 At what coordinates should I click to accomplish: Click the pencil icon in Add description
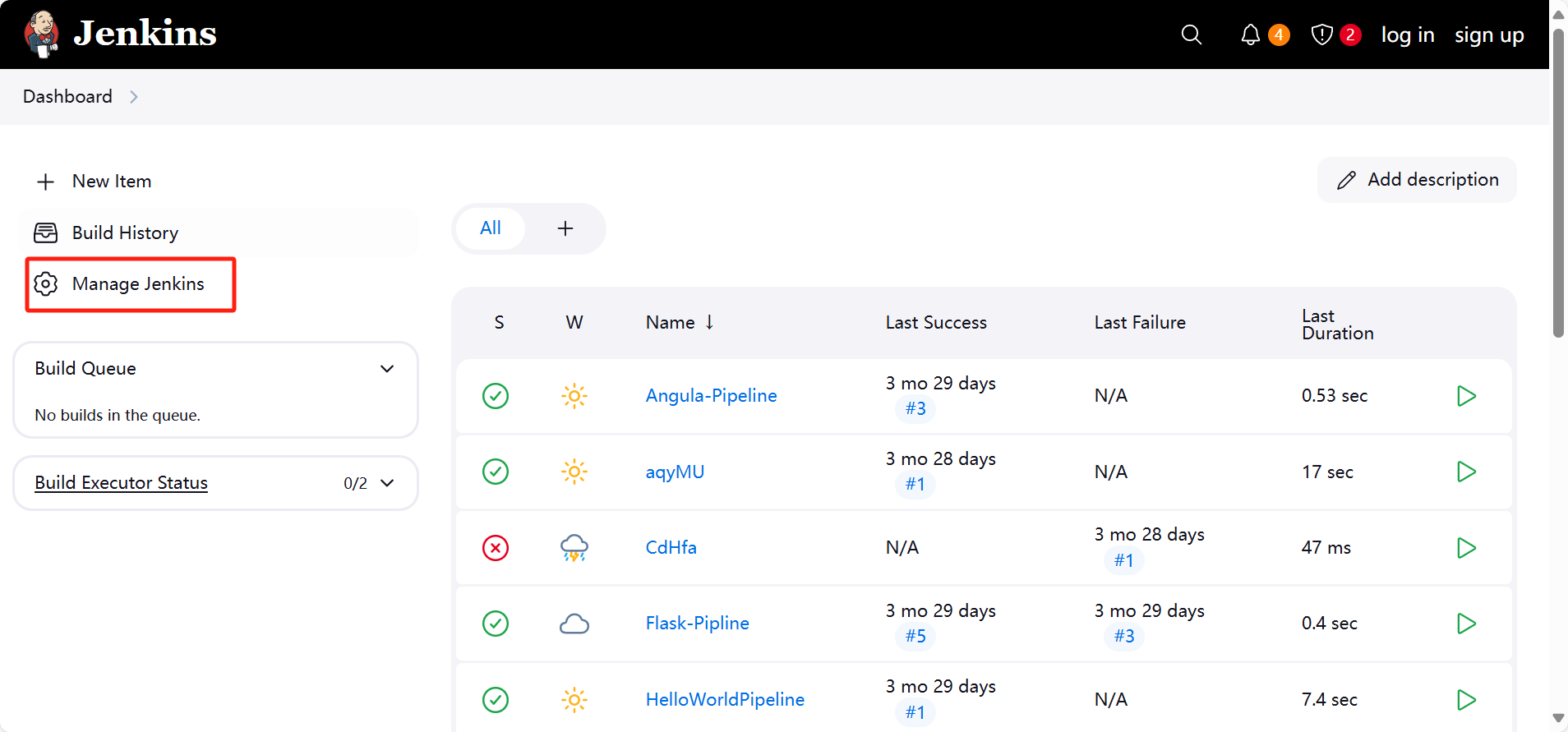click(x=1346, y=180)
